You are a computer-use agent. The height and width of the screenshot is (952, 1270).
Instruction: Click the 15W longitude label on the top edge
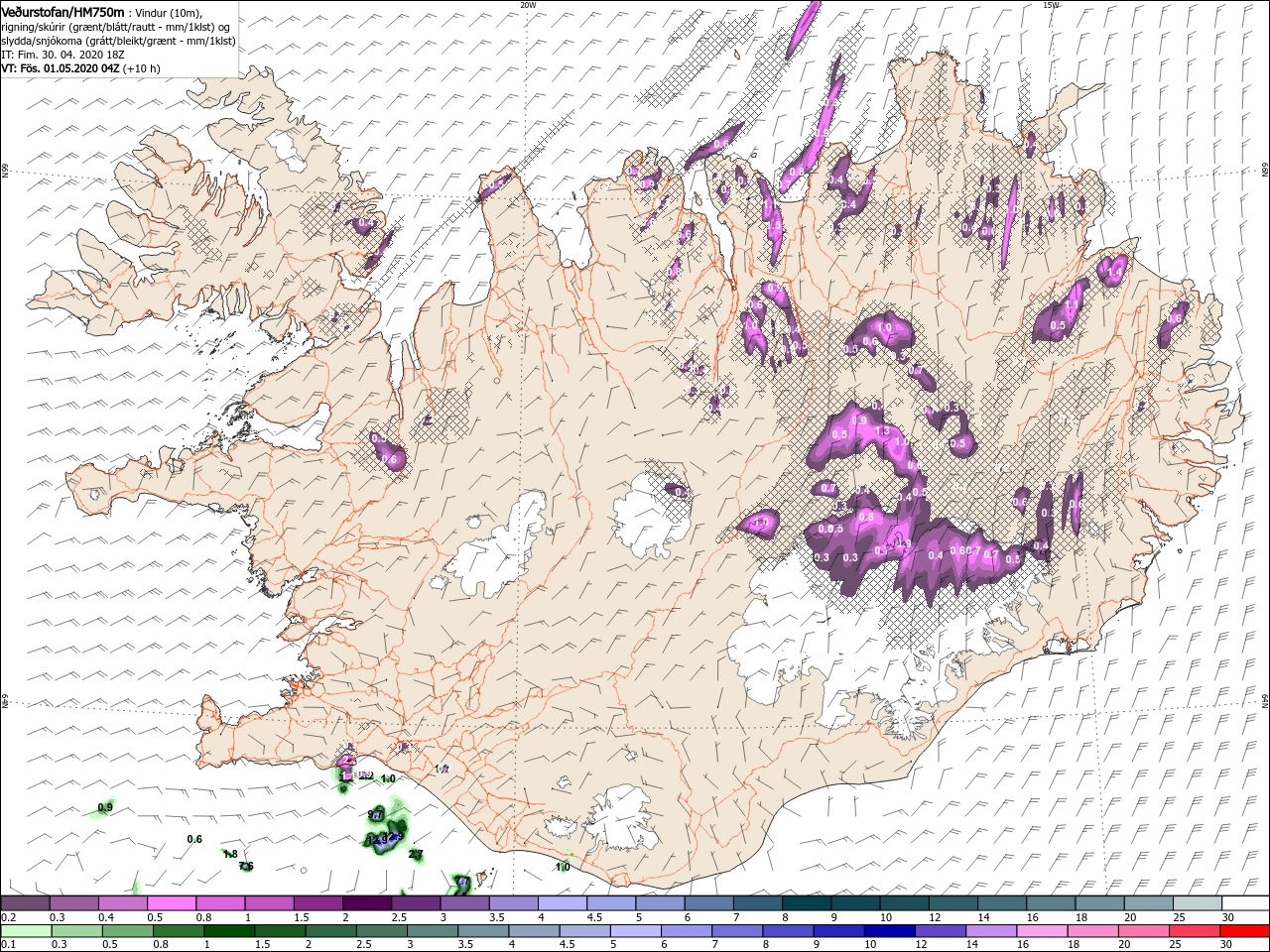click(1051, 4)
